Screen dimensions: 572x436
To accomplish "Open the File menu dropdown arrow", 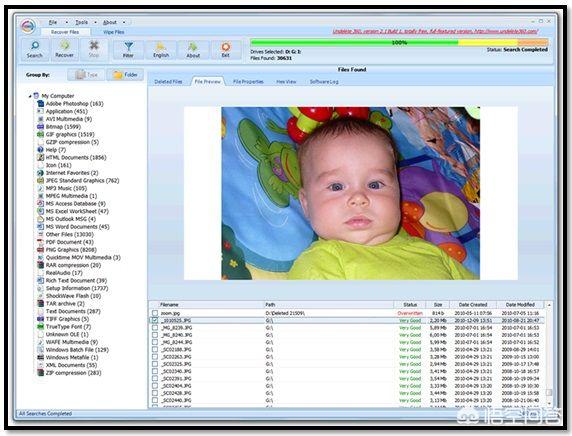I will tap(66, 23).
